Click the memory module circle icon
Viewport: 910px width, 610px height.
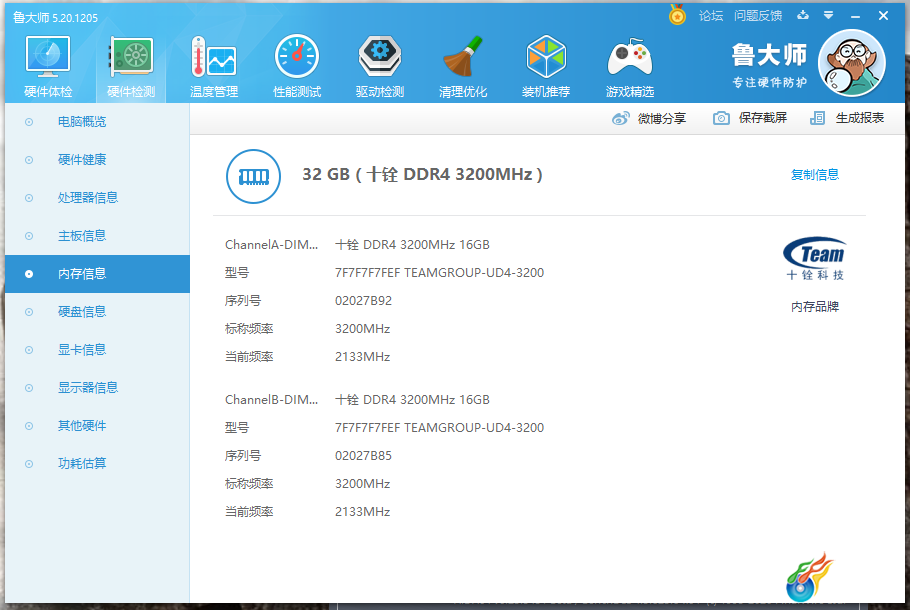coord(253,176)
